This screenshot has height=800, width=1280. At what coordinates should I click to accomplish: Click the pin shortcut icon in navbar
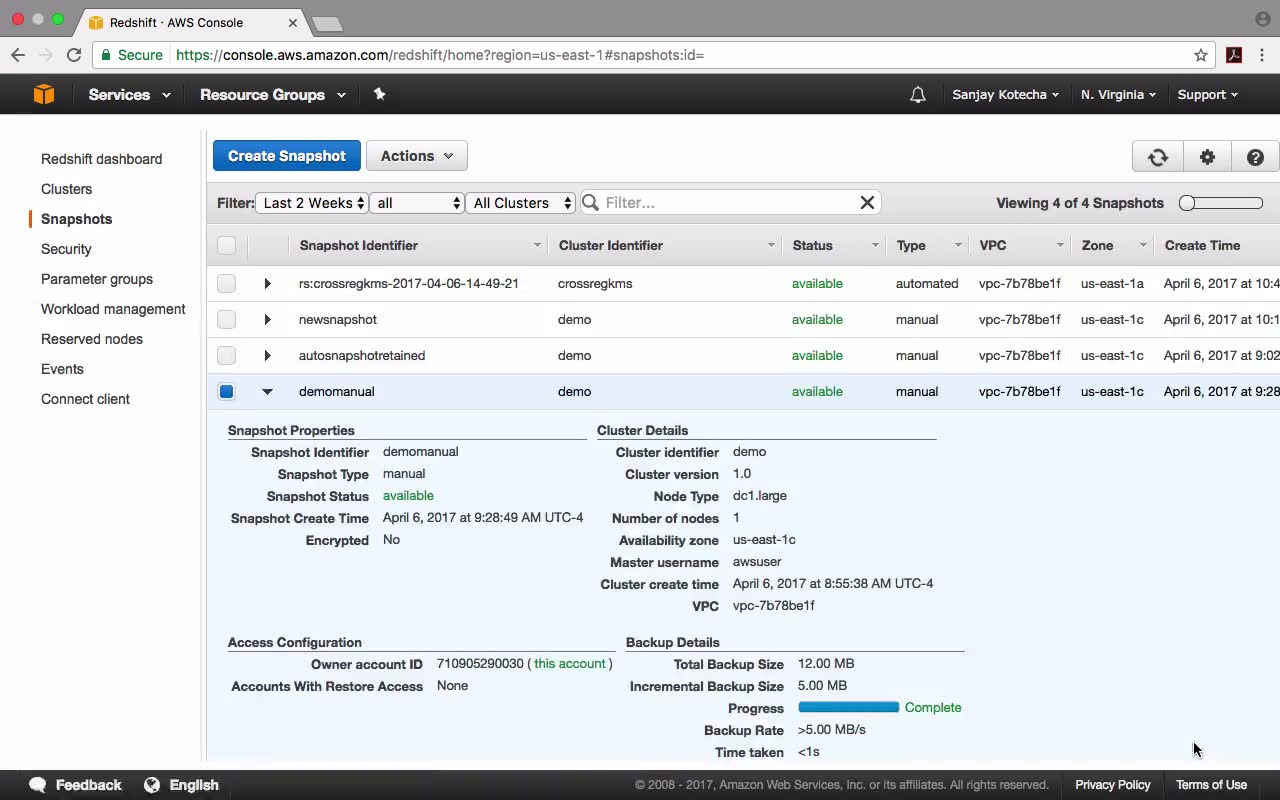379,94
